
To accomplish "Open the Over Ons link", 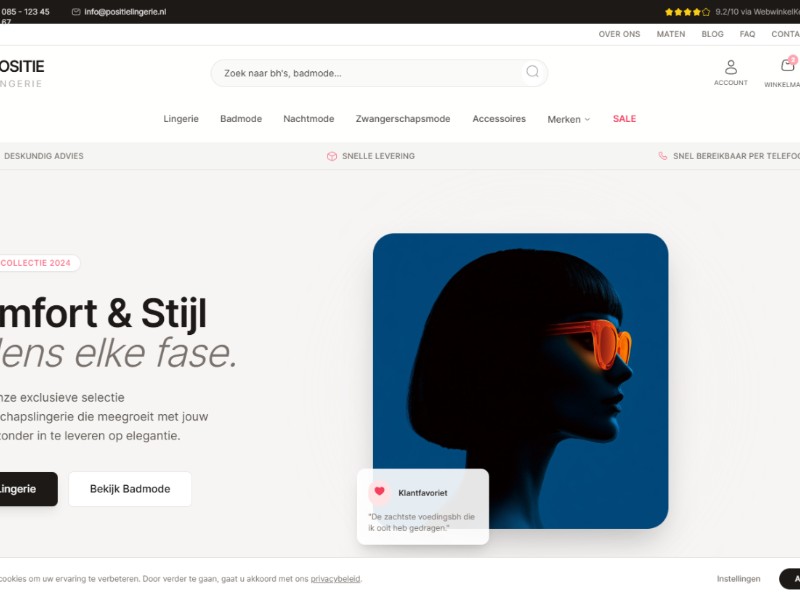I will 619,34.
